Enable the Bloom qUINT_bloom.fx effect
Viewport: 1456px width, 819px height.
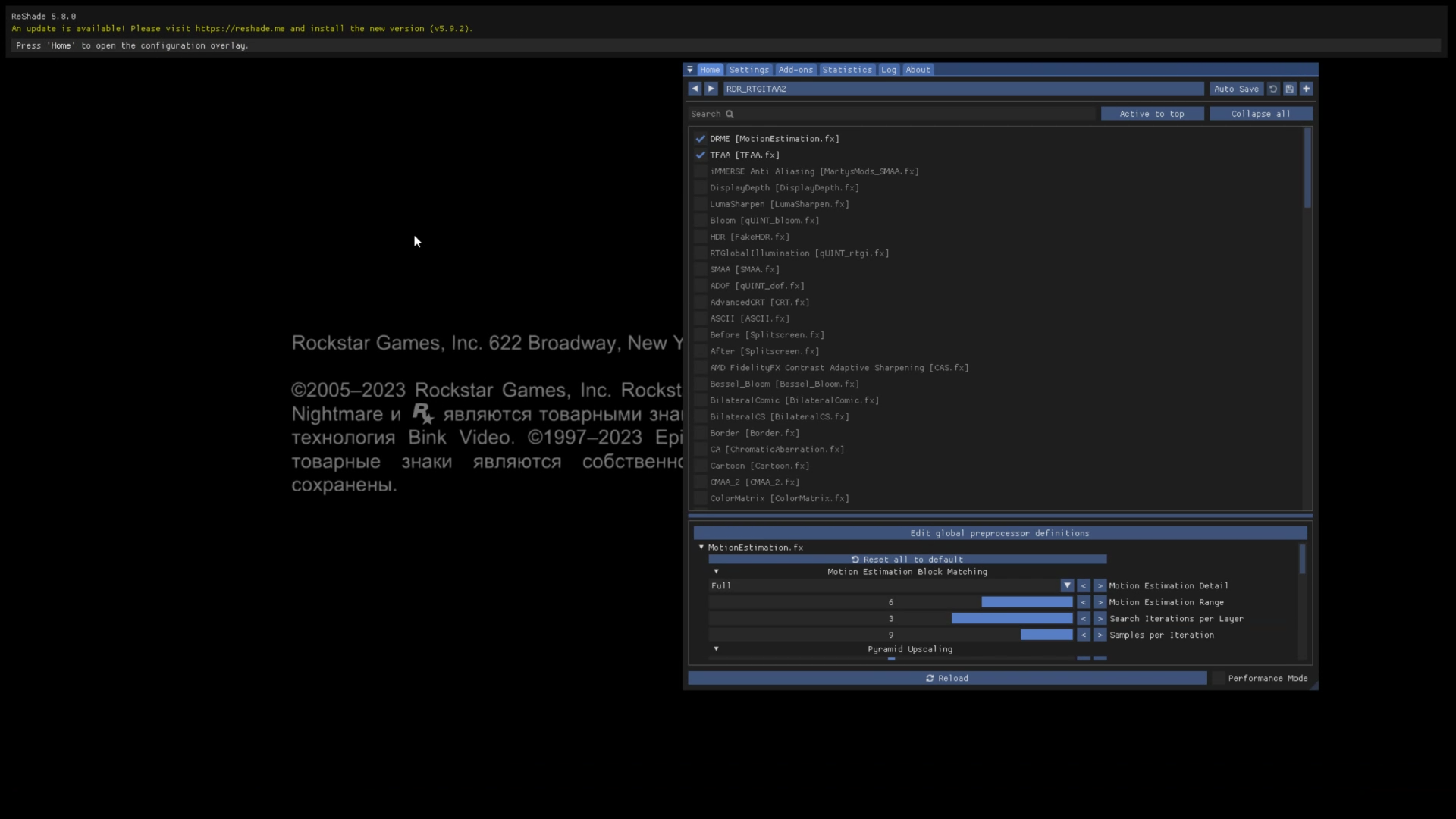pyautogui.click(x=701, y=221)
